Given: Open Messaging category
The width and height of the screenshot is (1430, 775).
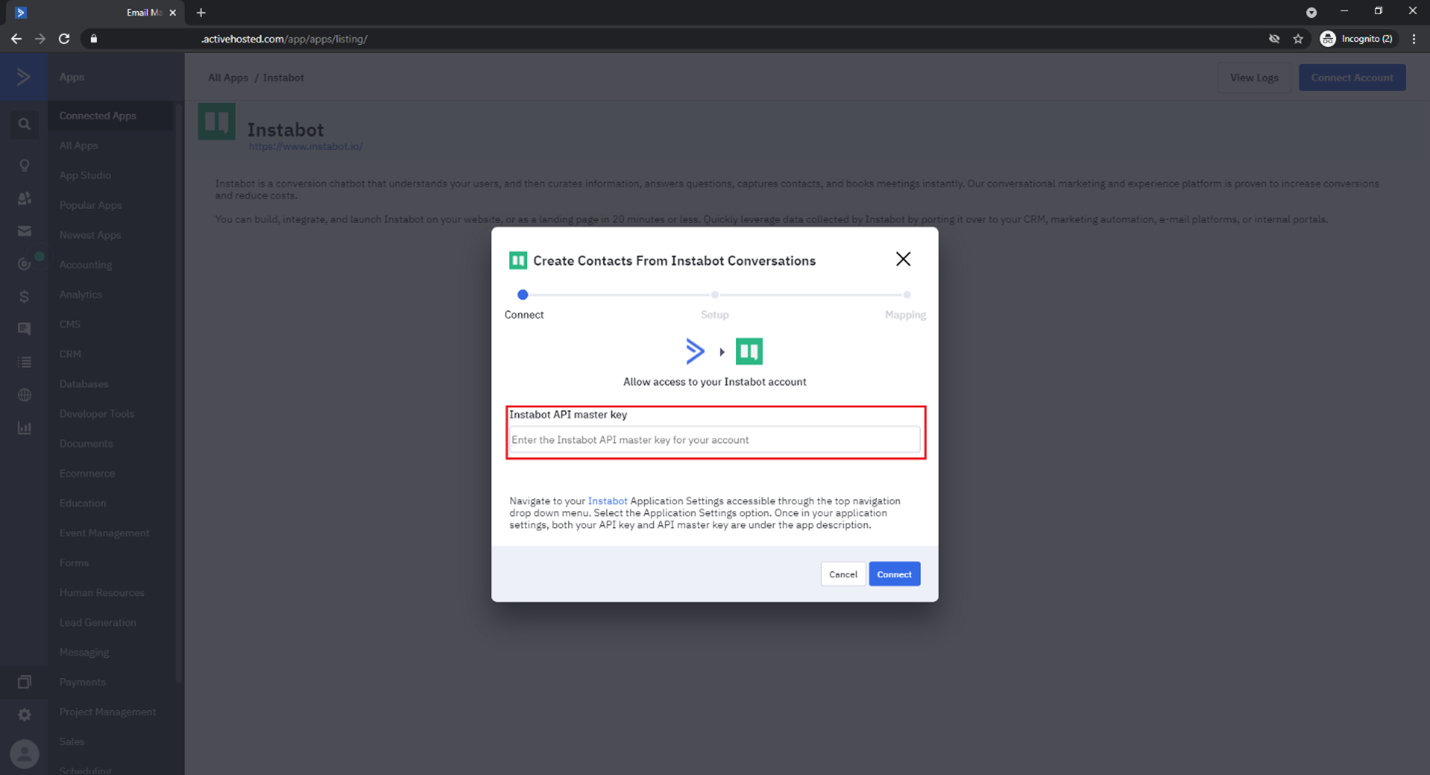Looking at the screenshot, I should 84,652.
